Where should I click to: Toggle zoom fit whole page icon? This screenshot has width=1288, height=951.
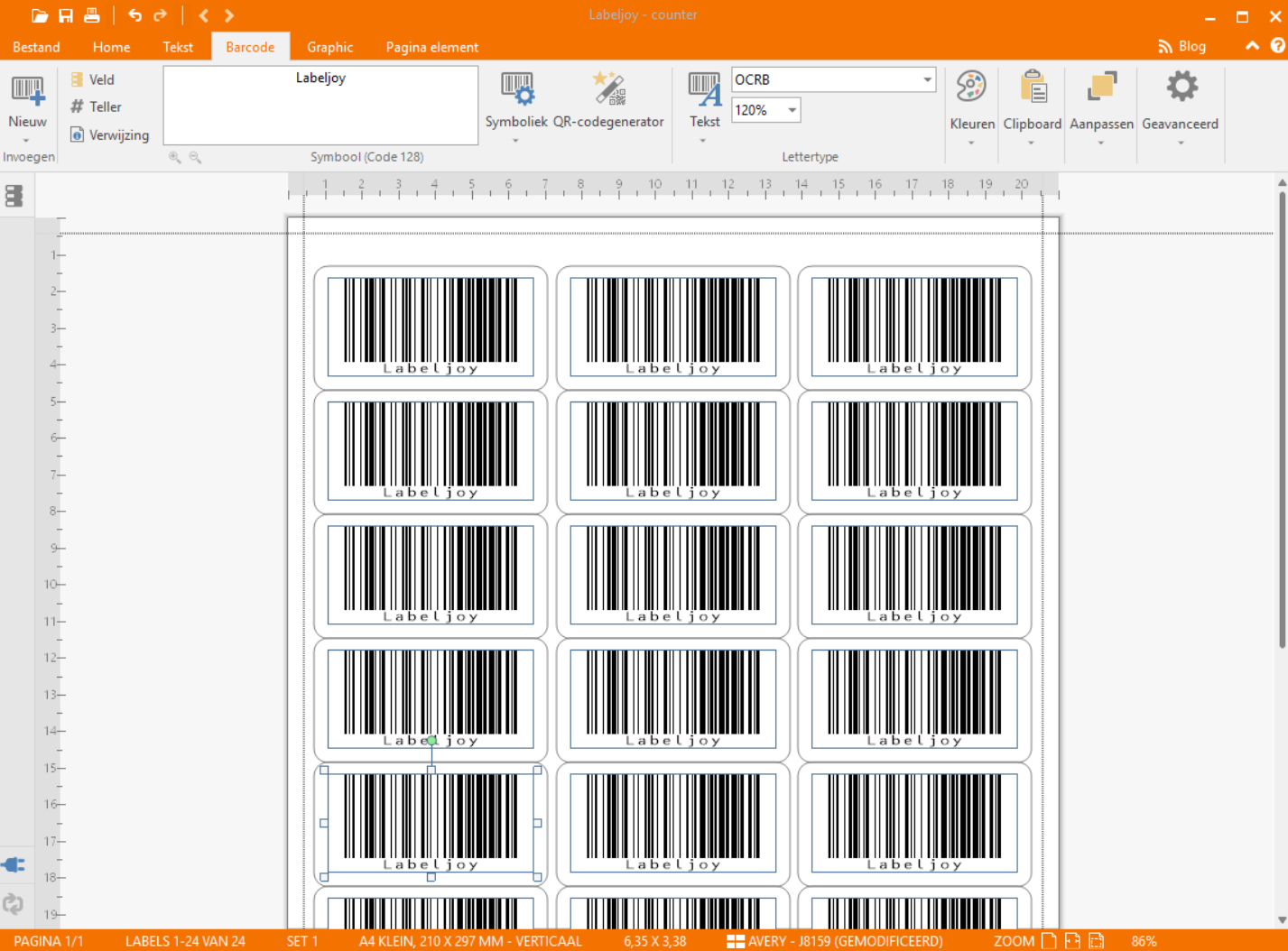tap(1049, 941)
